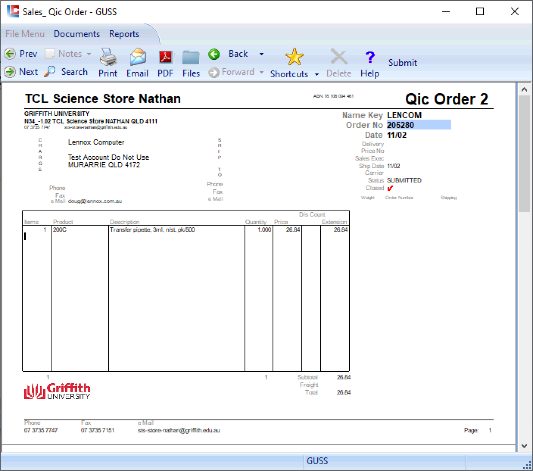Click the Prev green arrow icon
The image size is (533, 471).
coord(10,54)
